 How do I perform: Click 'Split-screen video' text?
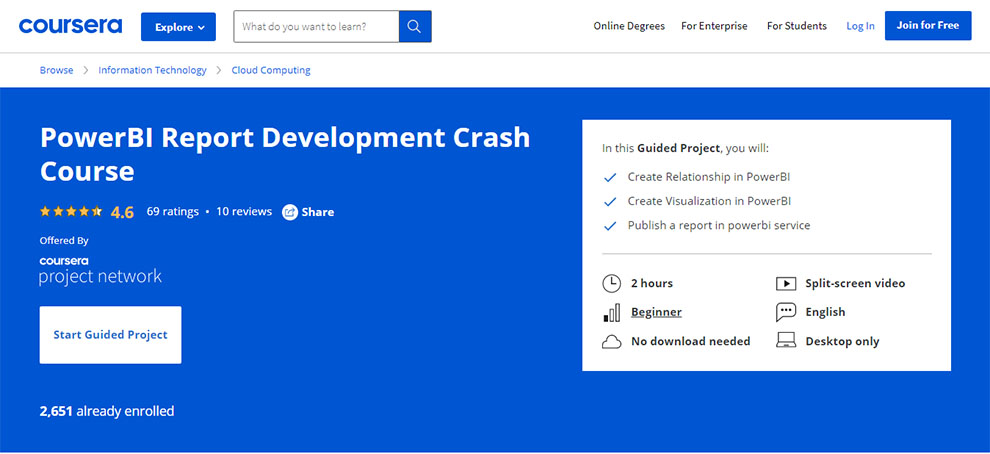855,284
